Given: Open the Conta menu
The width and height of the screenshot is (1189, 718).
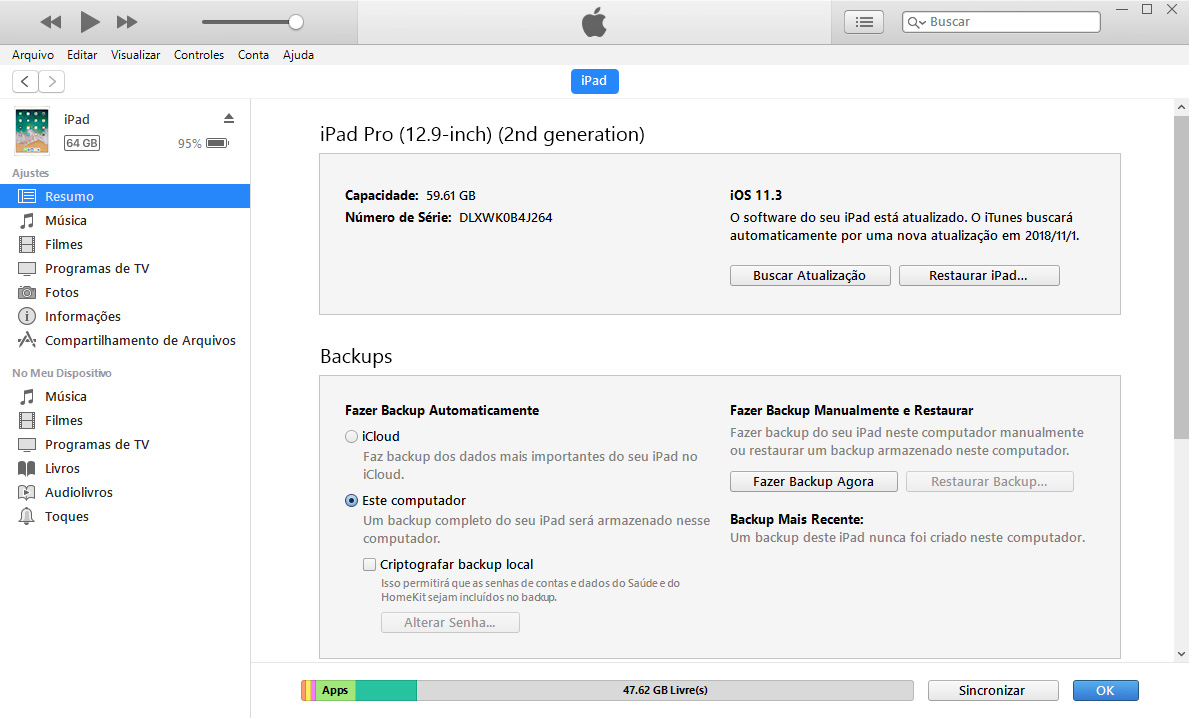Looking at the screenshot, I should point(253,55).
